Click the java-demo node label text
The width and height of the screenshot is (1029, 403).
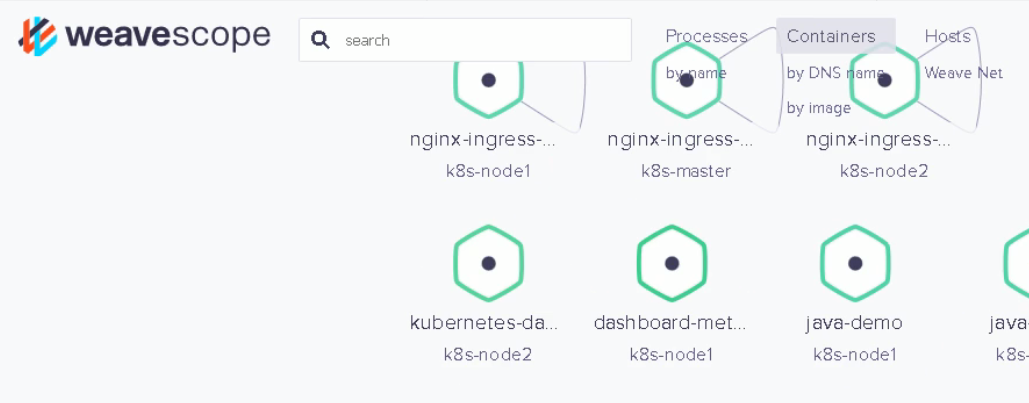854,323
